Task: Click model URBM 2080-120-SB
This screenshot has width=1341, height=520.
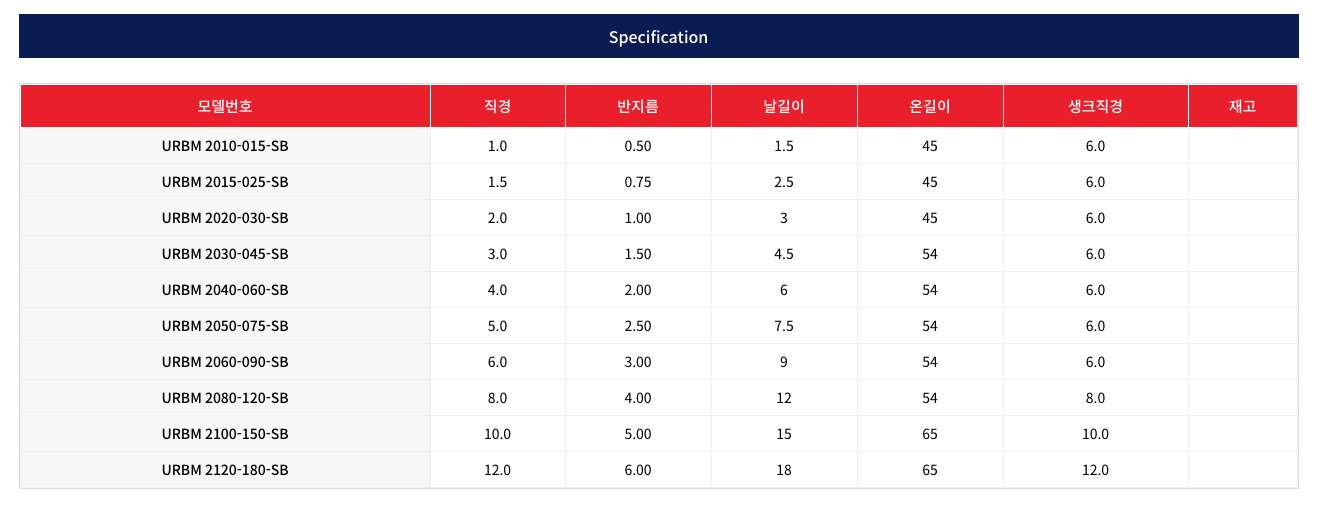Action: tap(225, 398)
